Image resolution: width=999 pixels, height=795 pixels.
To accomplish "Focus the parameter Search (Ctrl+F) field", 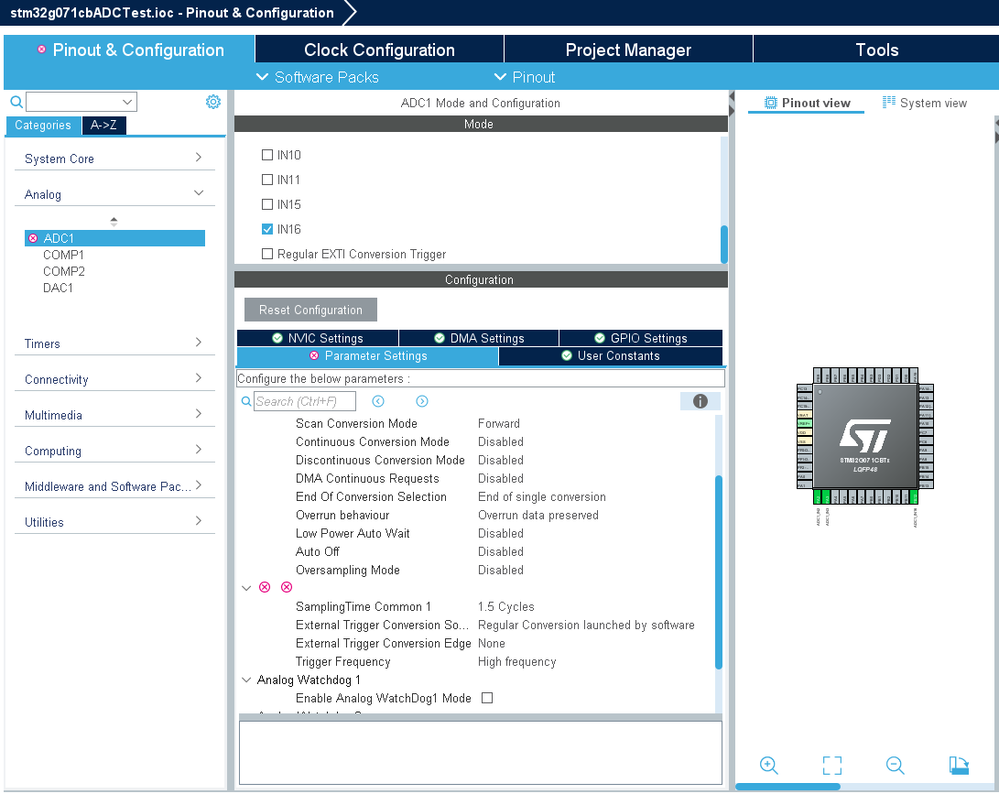I will point(305,401).
